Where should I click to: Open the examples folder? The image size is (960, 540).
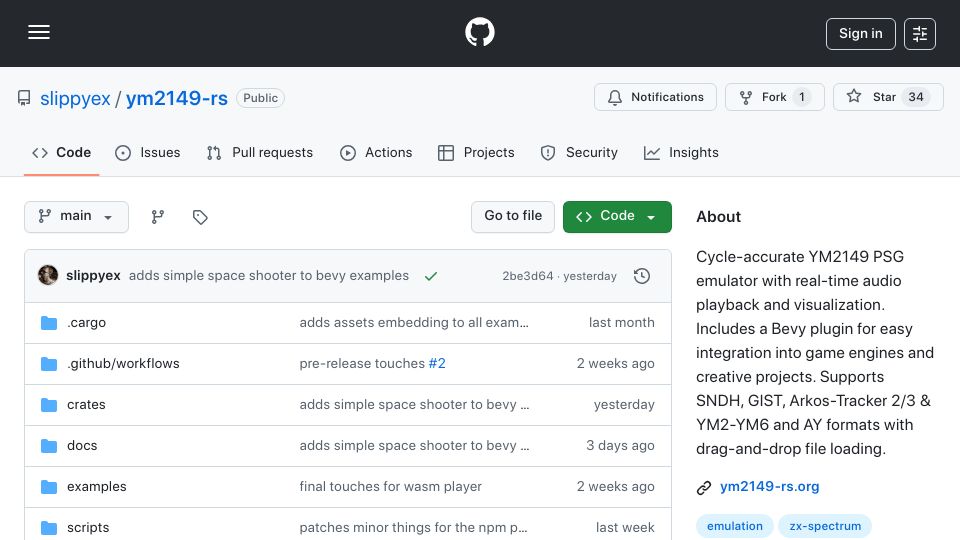tap(97, 487)
